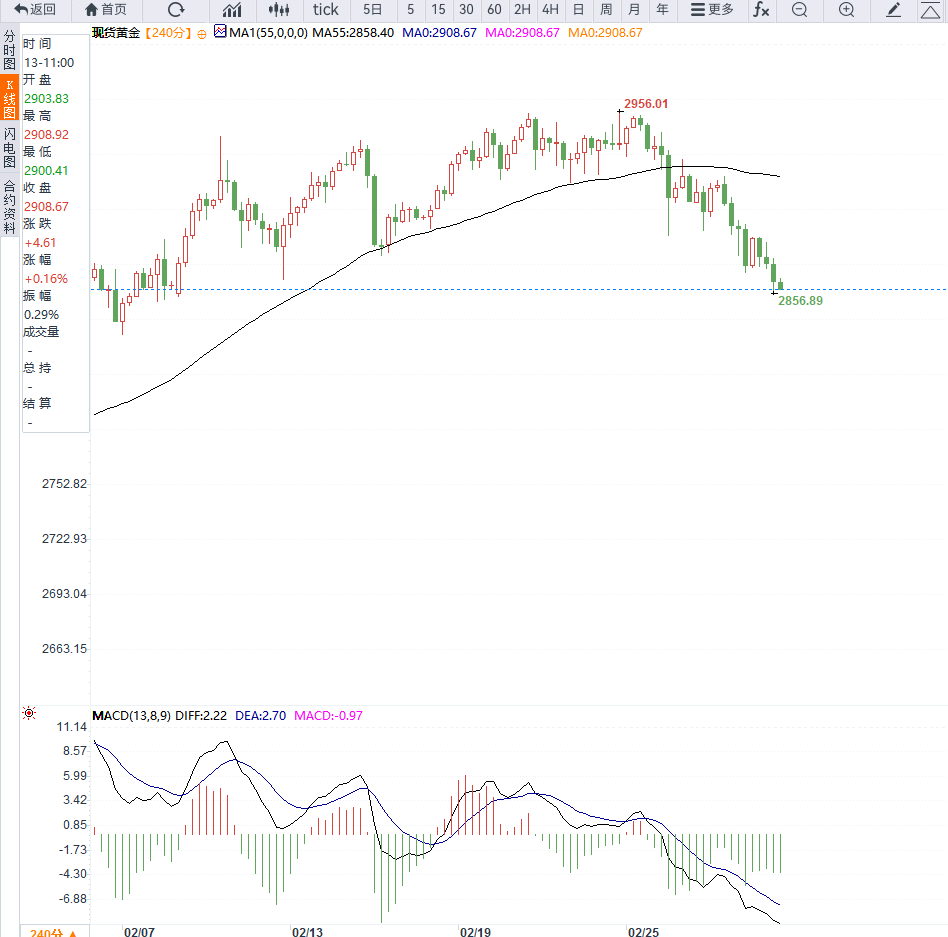Click the refresh icon in toolbar
The width and height of the screenshot is (948, 937).
click(x=176, y=10)
